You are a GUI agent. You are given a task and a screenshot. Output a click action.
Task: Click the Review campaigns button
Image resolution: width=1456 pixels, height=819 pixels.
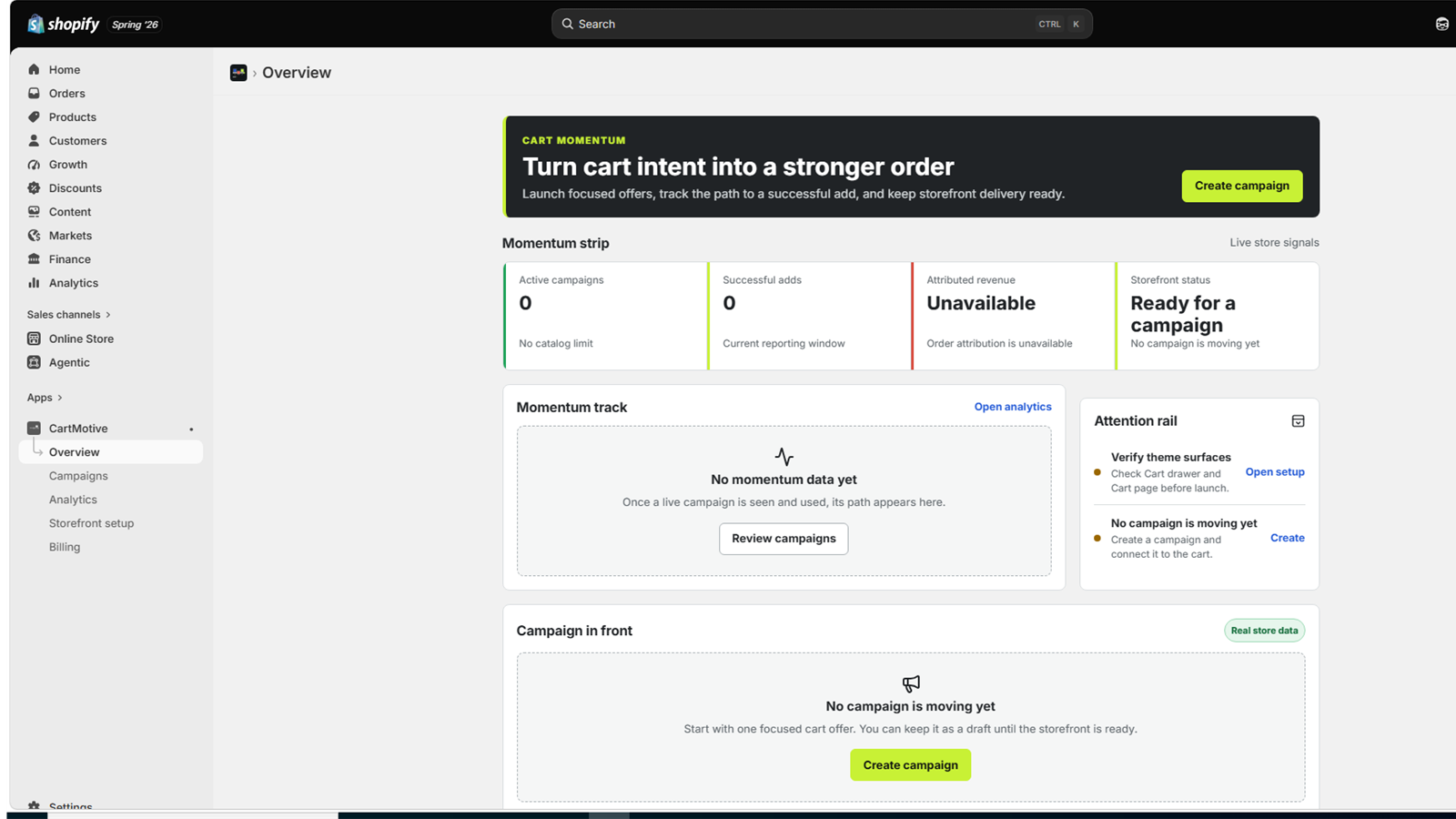[x=784, y=539]
